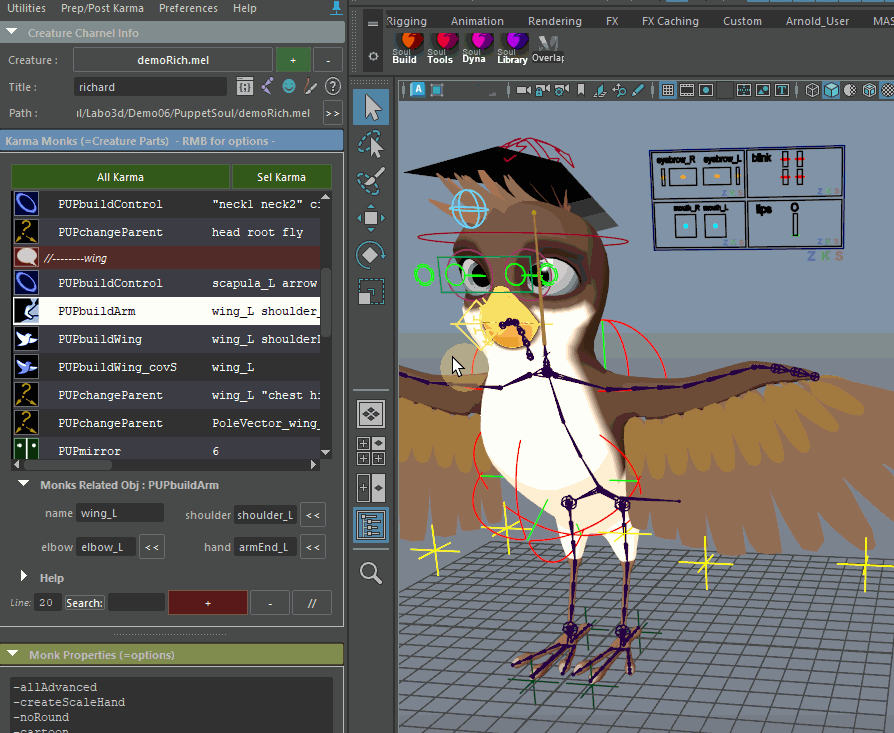Activate the Move tool

coord(371,218)
